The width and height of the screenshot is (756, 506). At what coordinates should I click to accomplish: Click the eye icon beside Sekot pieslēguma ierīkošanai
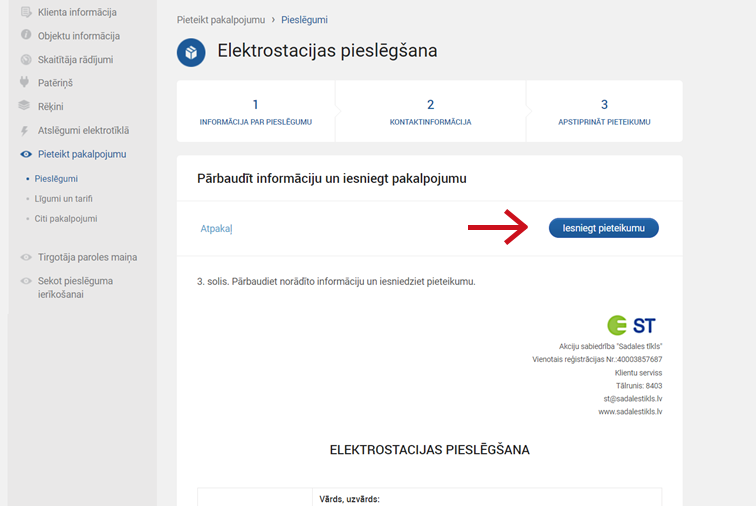tap(26, 281)
